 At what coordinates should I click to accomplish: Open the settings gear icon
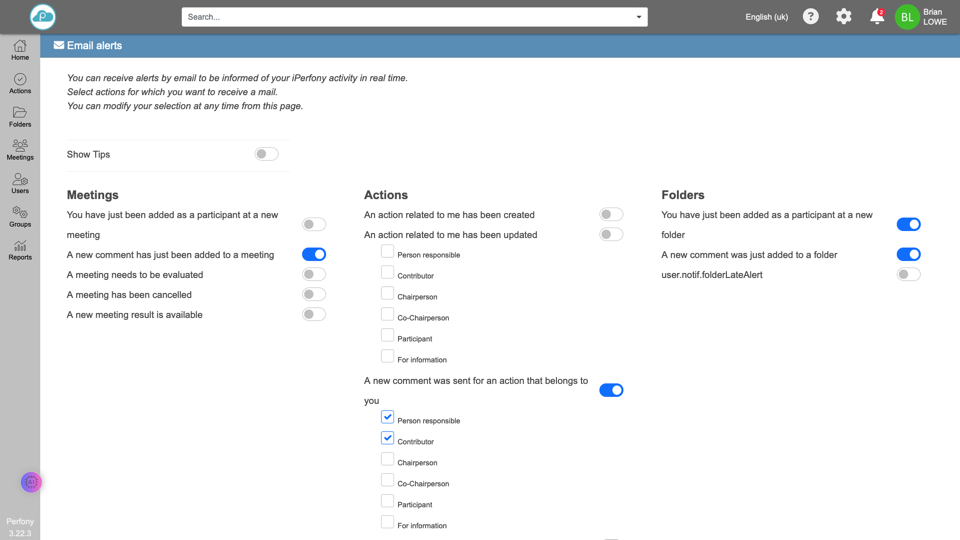coord(844,17)
